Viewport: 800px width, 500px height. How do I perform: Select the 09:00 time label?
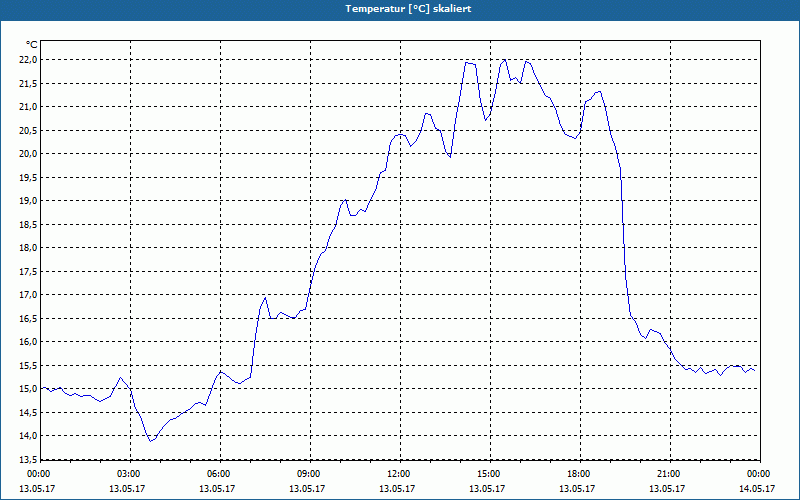[x=307, y=474]
